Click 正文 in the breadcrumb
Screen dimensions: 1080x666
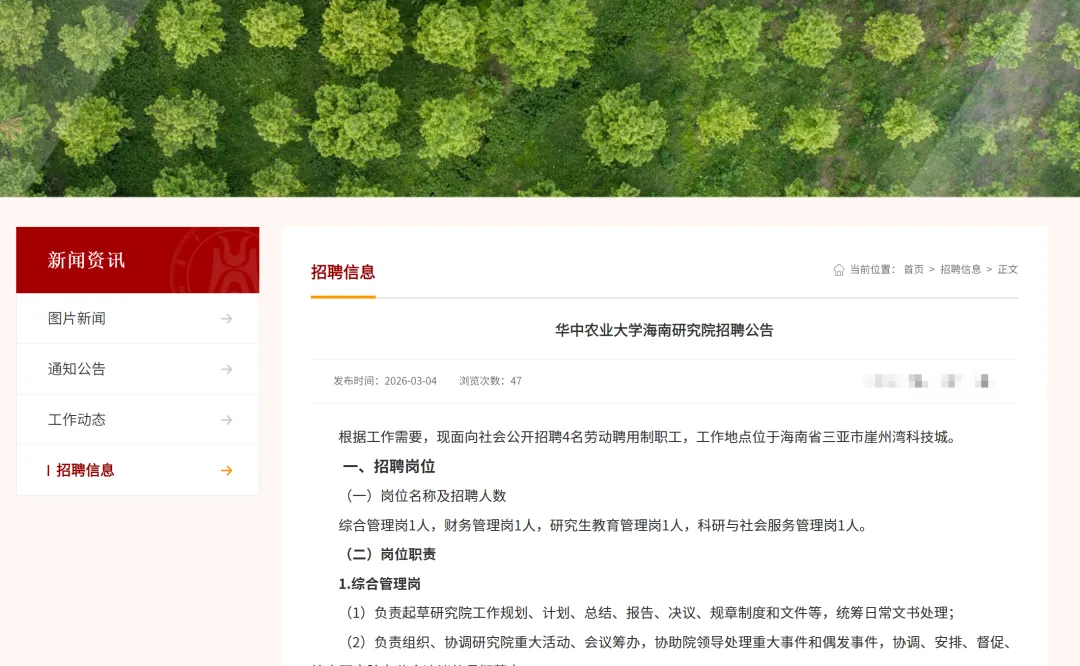[x=1008, y=269]
